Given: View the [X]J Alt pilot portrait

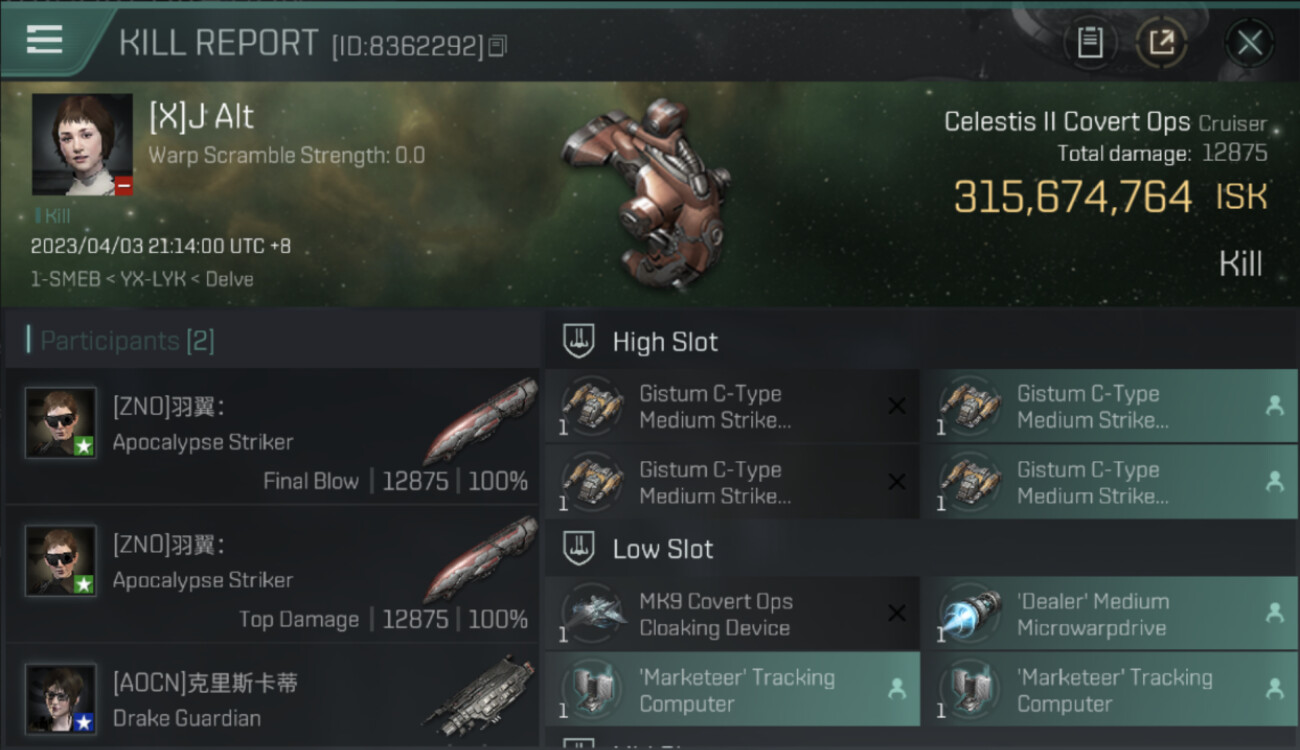Looking at the screenshot, I should point(82,145).
